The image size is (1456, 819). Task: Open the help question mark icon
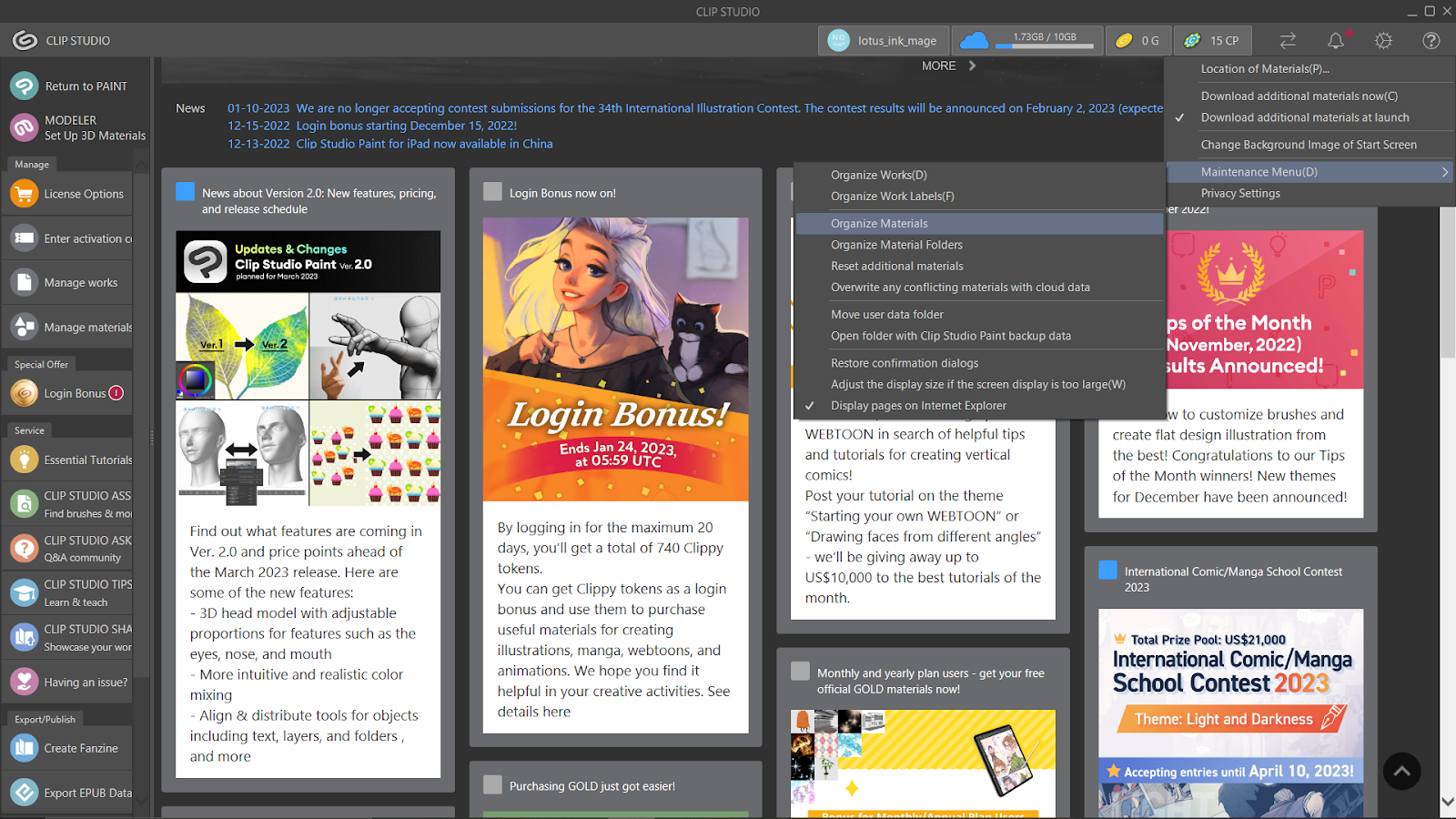point(1431,40)
